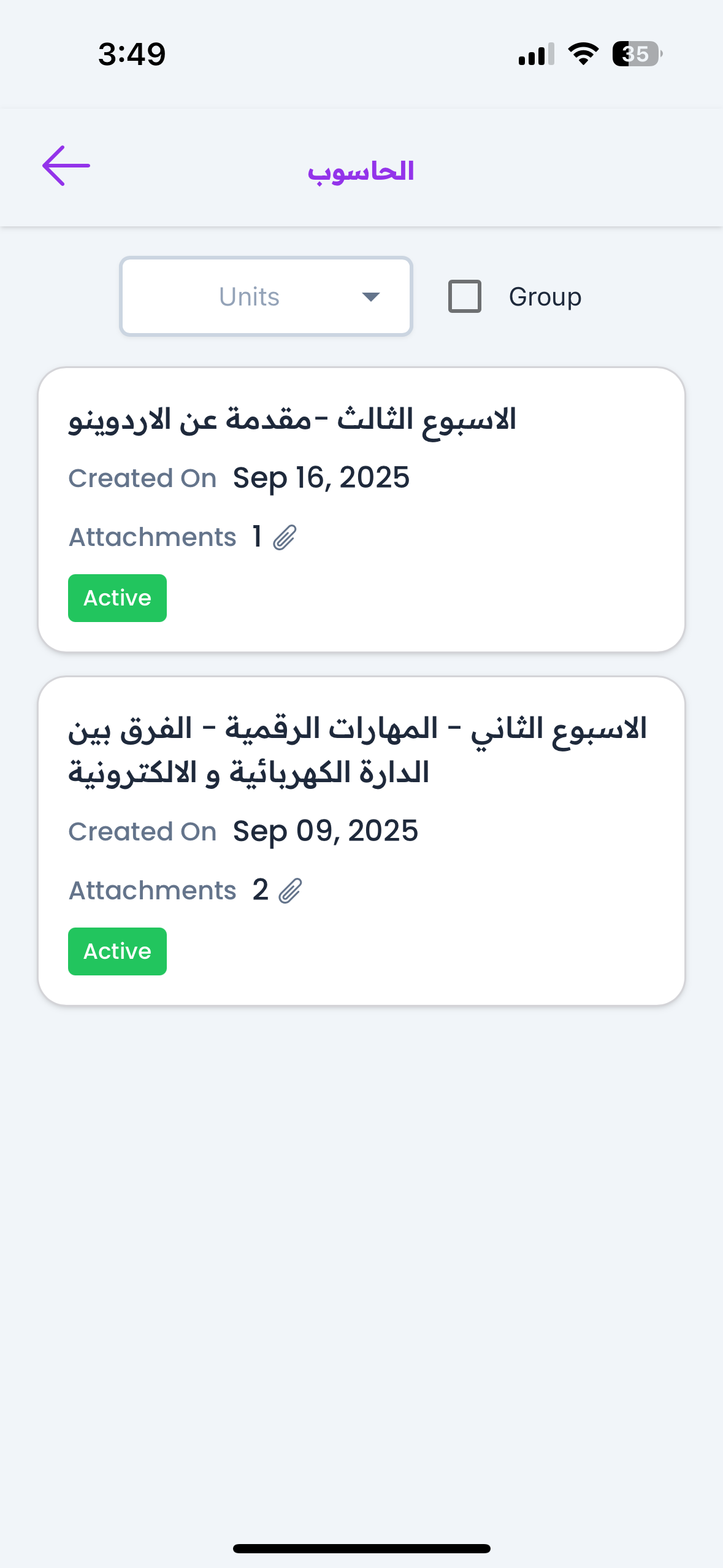Tap the الحاسوب page header title
The height and width of the screenshot is (1568, 723).
[361, 171]
